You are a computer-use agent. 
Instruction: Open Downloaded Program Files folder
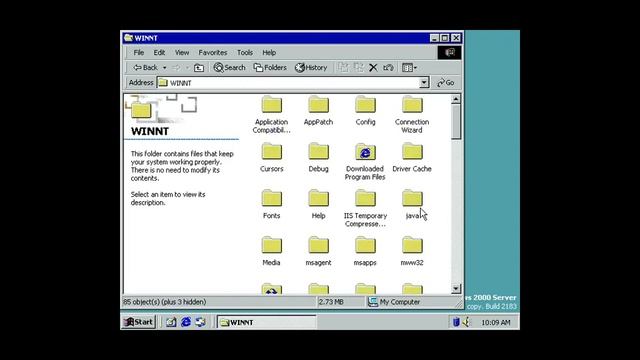(x=365, y=162)
